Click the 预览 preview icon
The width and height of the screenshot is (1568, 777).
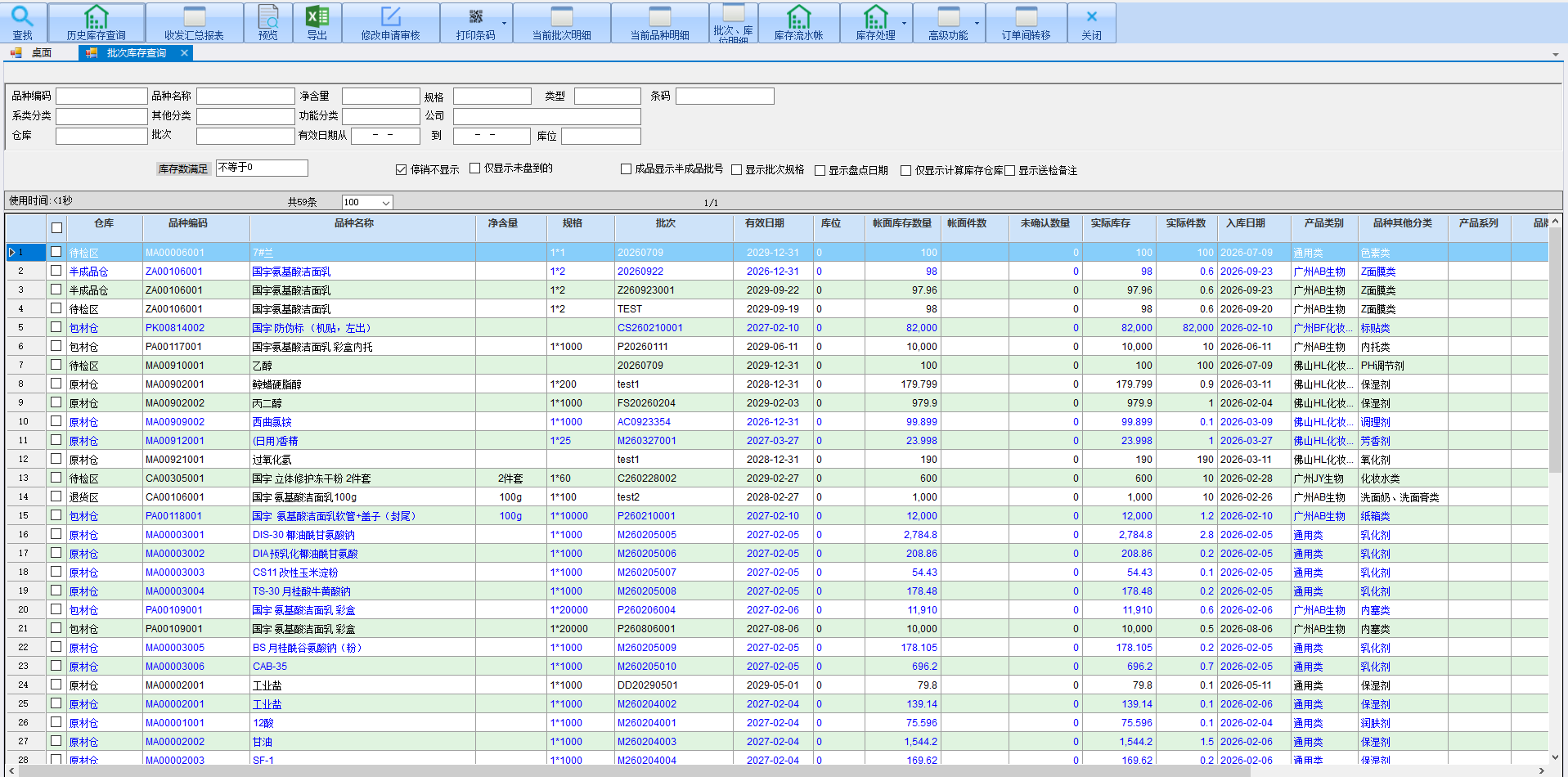pyautogui.click(x=268, y=23)
